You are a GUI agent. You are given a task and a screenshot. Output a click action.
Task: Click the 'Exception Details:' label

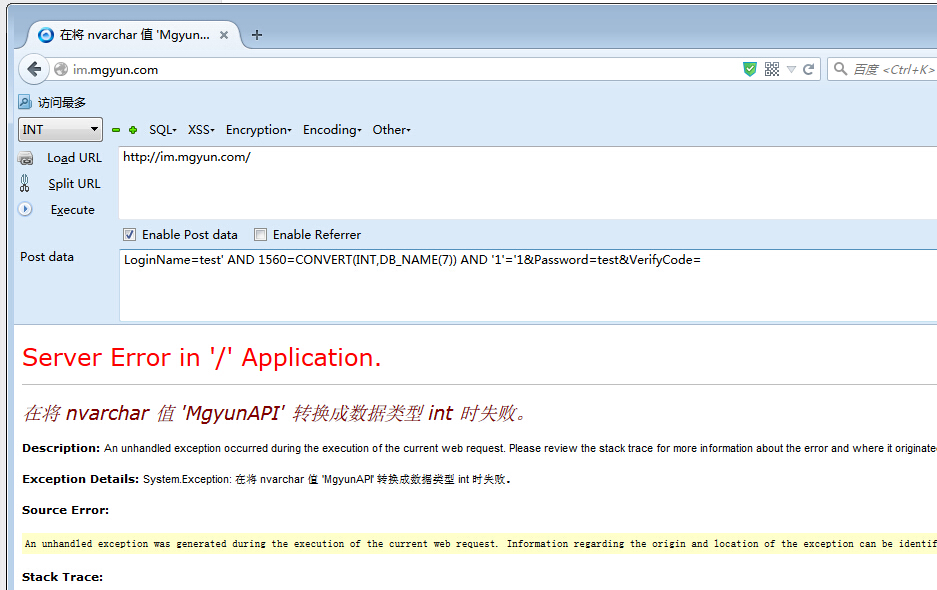(x=80, y=479)
